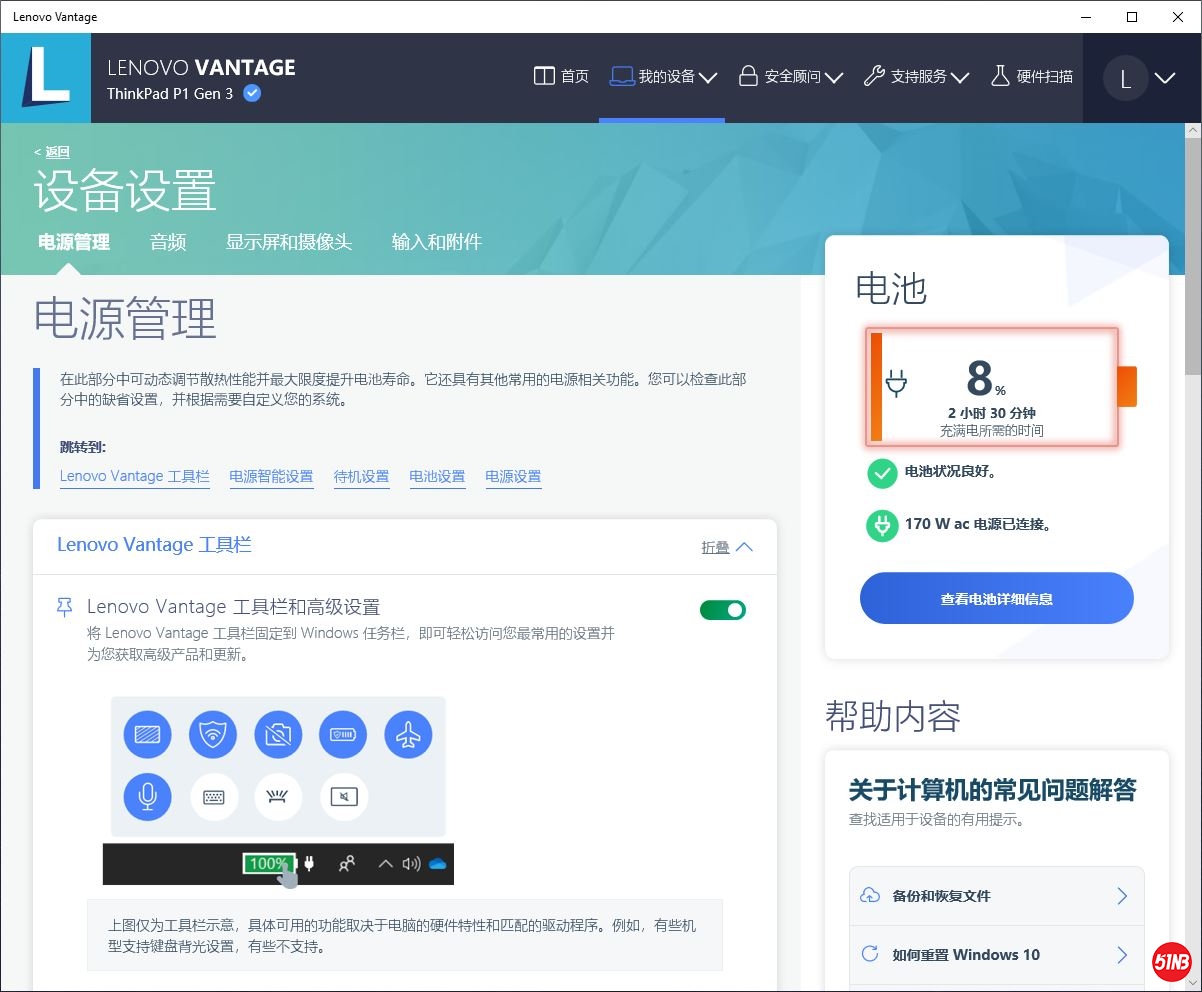Viewport: 1202px width, 992px height.
Task: Click the scrollbar up arrow
Action: click(x=1193, y=131)
